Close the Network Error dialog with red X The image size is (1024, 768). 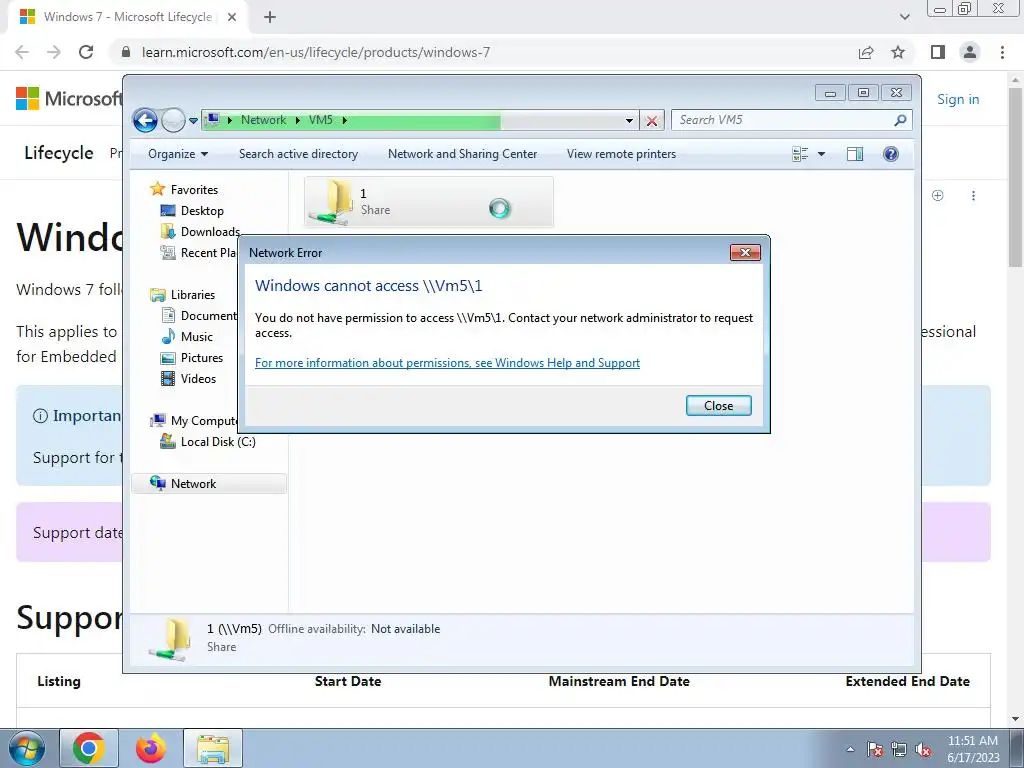point(745,253)
